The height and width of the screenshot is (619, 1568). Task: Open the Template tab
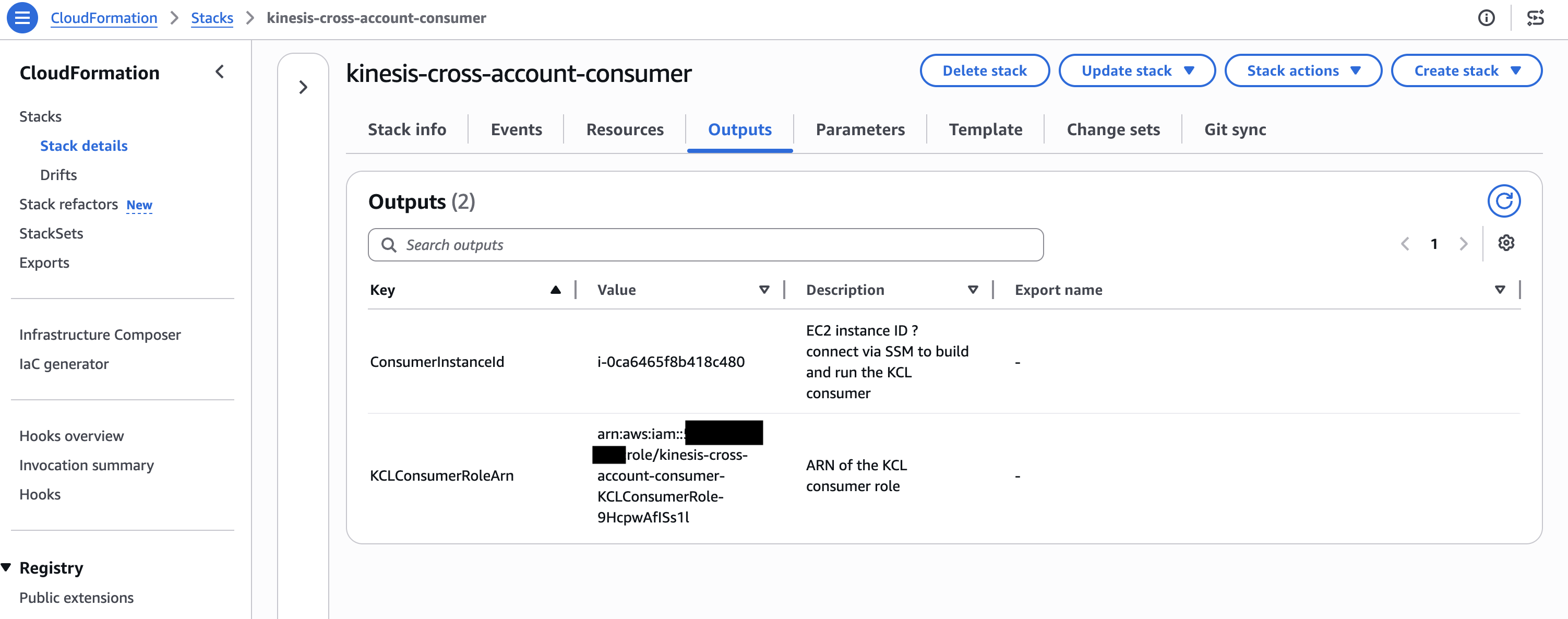click(x=985, y=129)
